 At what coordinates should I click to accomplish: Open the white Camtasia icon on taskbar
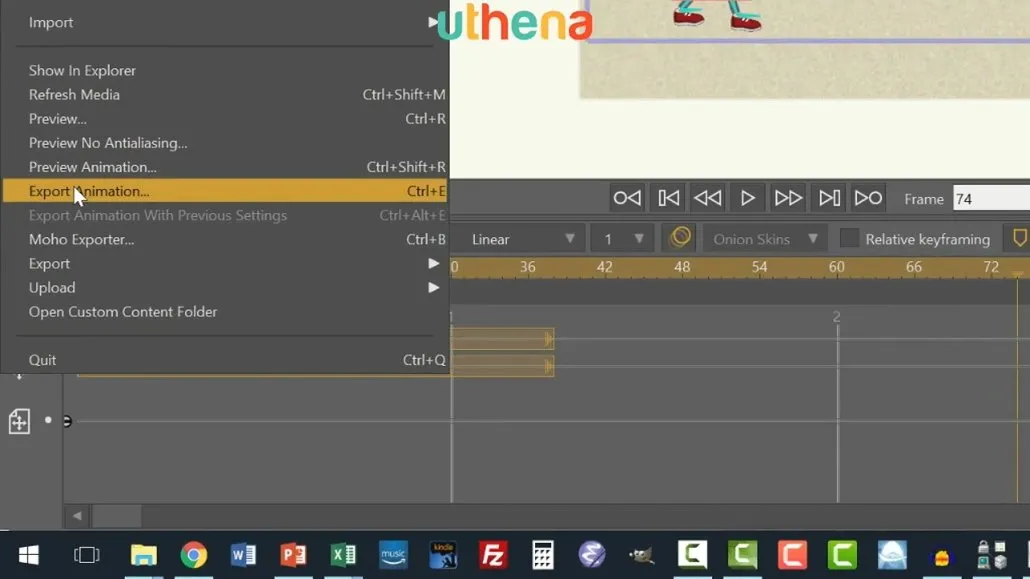[x=692, y=555]
